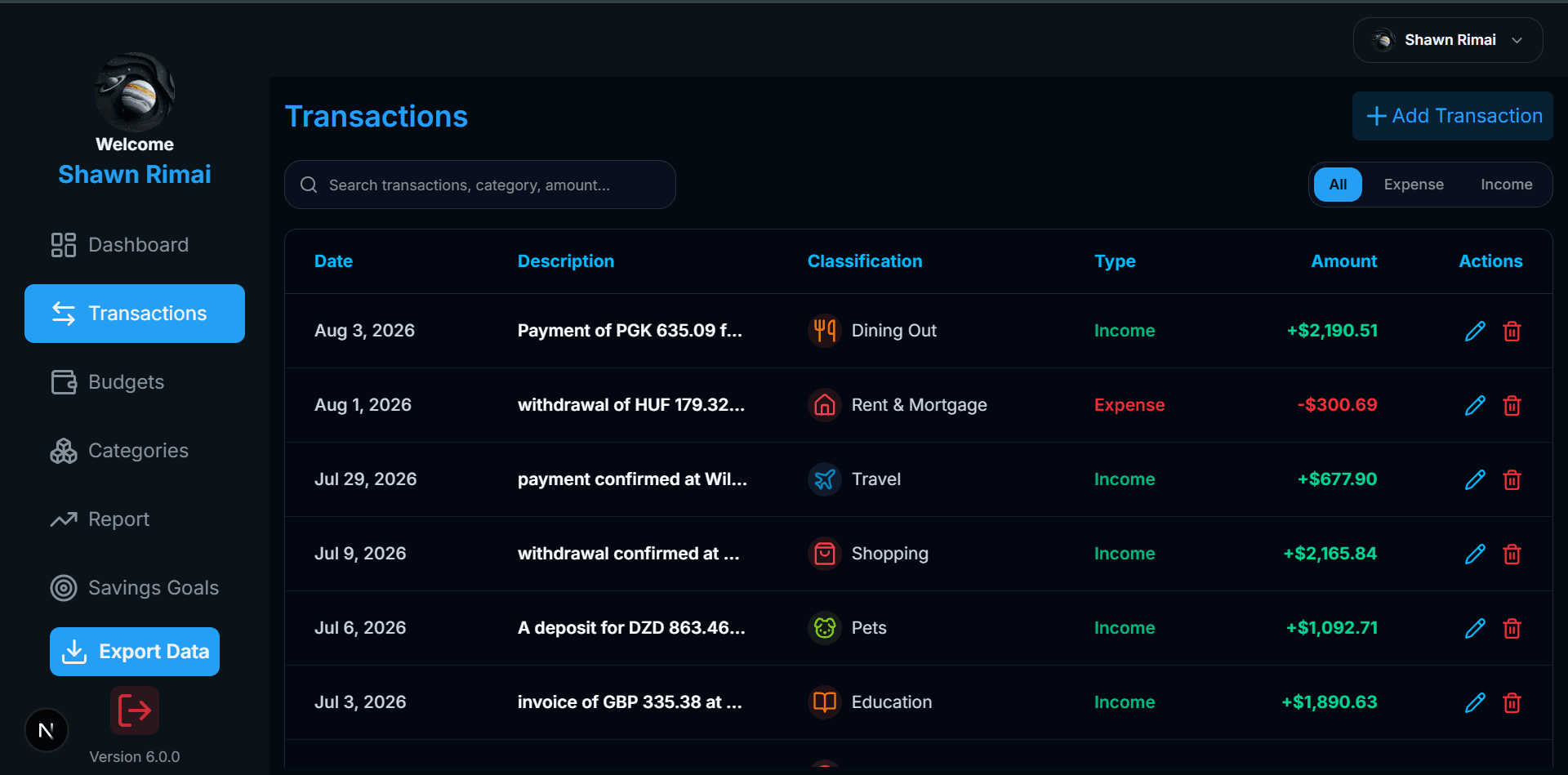Screen dimensions: 1568x775
Task: Click the Rent & Mortgage house icon
Action: [x=825, y=405]
